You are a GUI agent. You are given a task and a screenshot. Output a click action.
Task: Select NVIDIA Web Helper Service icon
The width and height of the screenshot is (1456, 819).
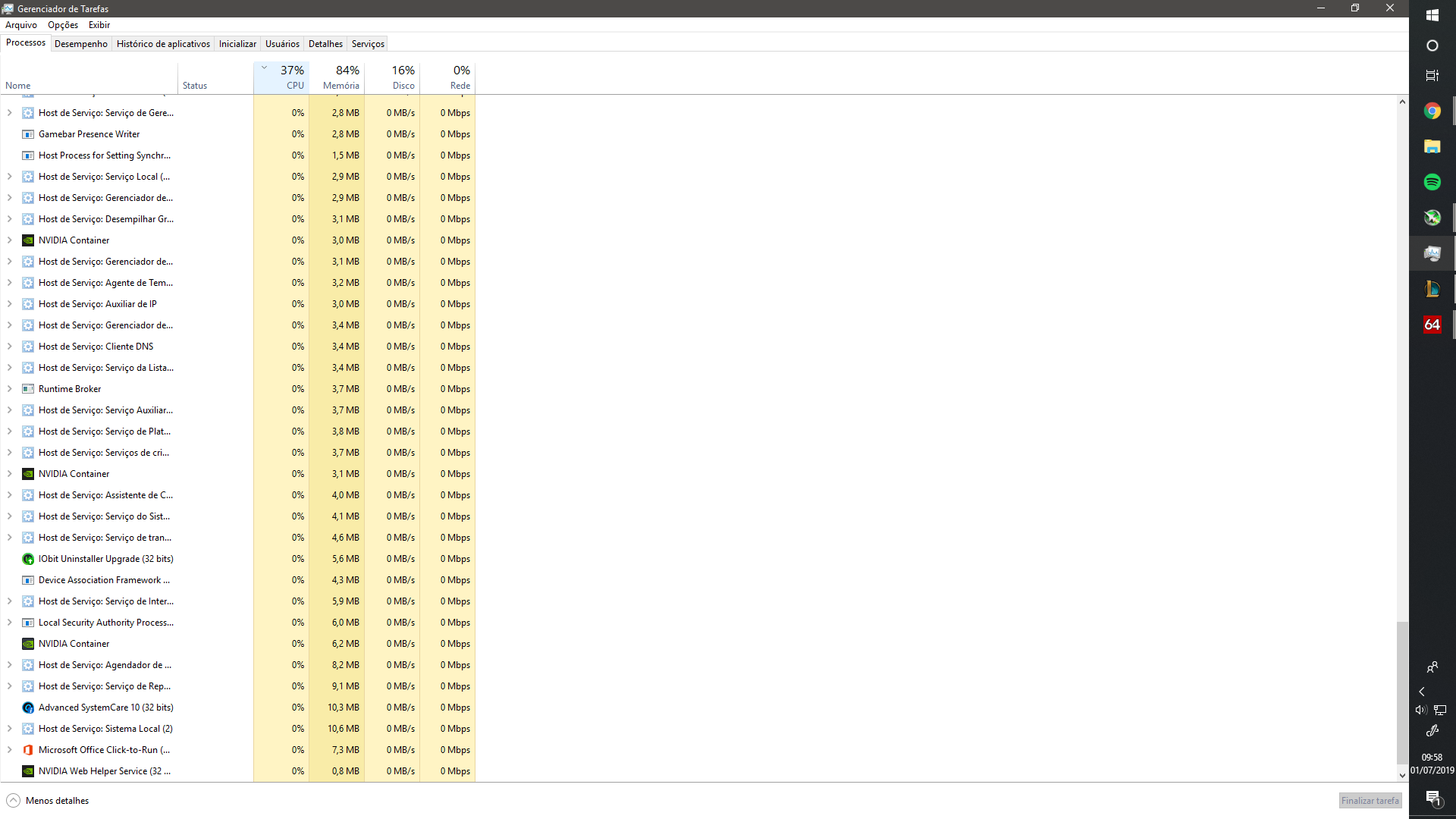[x=28, y=771]
